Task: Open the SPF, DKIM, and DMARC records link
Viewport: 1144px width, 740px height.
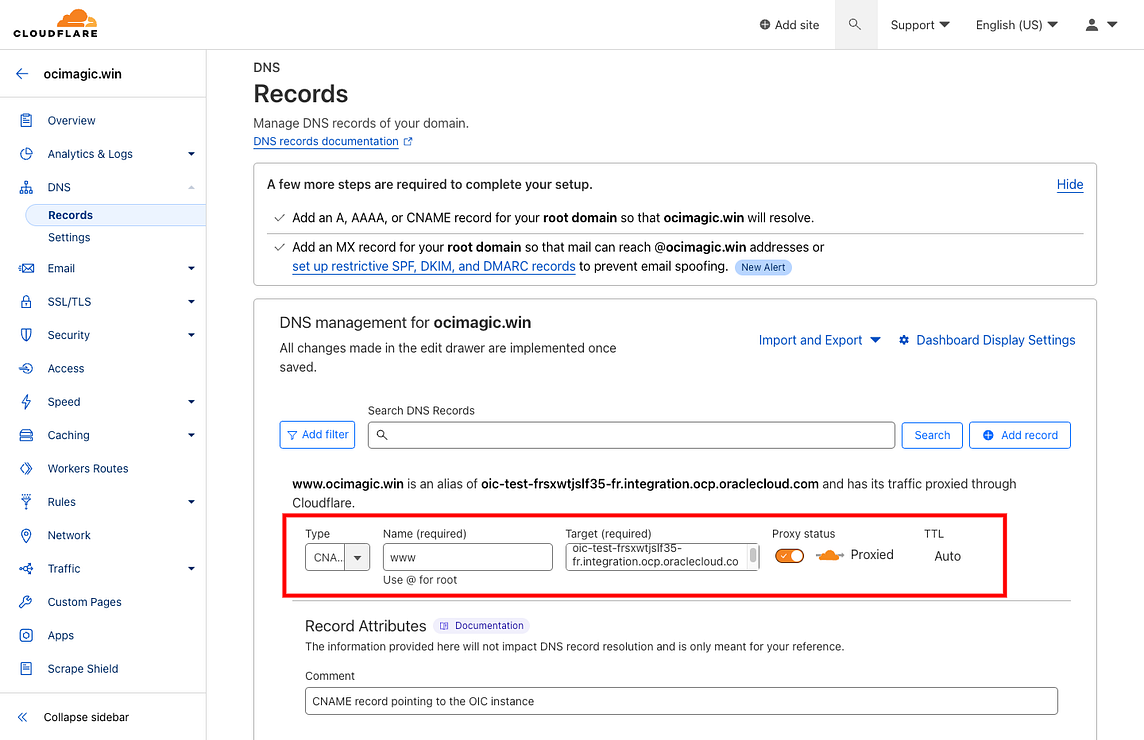Action: (433, 266)
